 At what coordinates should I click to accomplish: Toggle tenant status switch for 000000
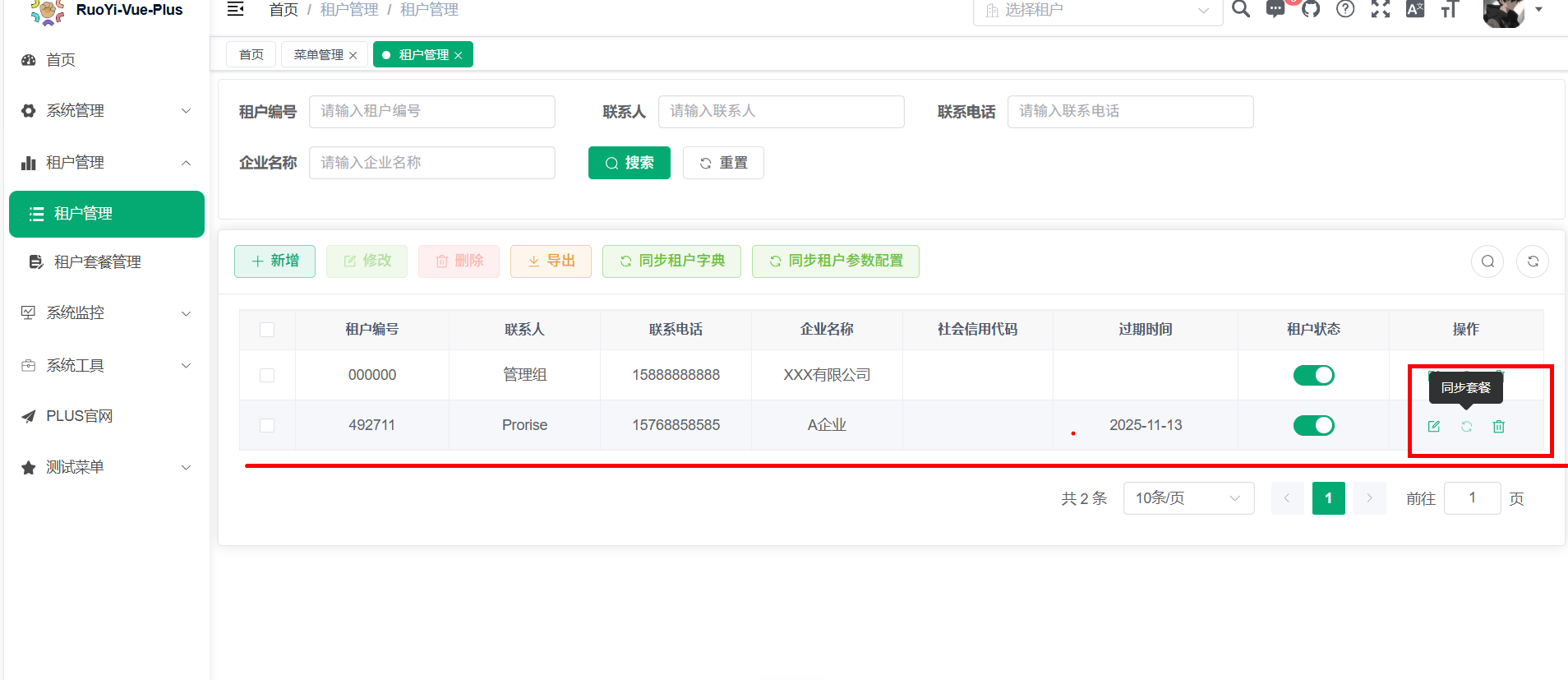(1313, 375)
